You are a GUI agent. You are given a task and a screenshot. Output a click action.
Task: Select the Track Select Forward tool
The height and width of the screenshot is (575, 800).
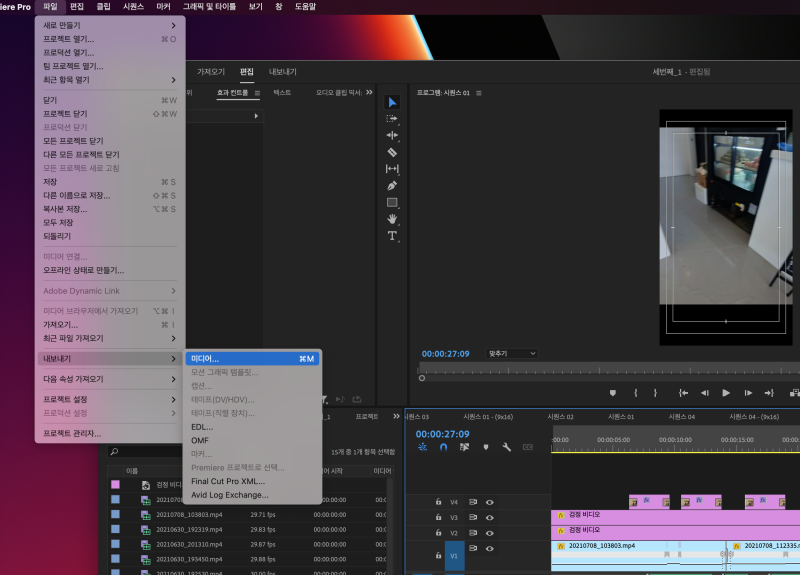point(392,118)
